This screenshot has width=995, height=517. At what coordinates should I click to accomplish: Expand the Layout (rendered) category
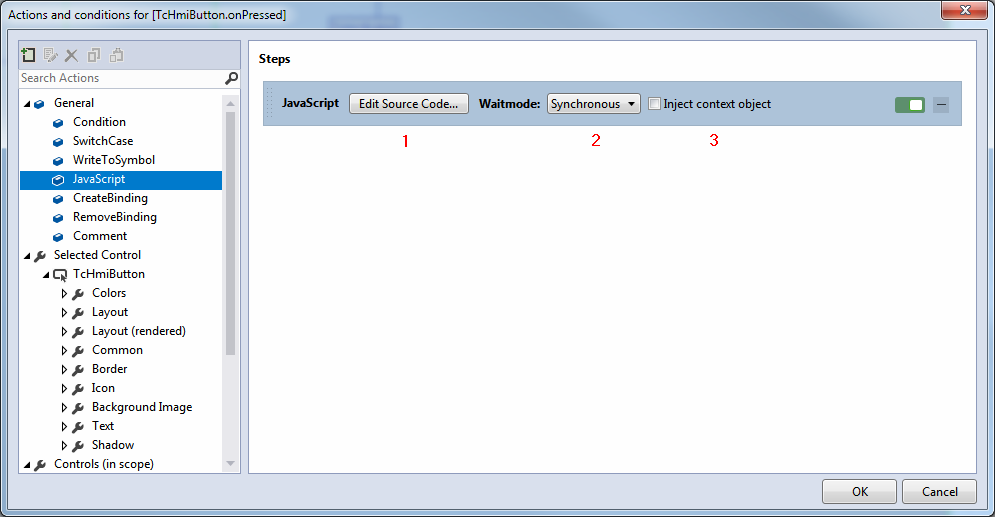click(x=64, y=332)
